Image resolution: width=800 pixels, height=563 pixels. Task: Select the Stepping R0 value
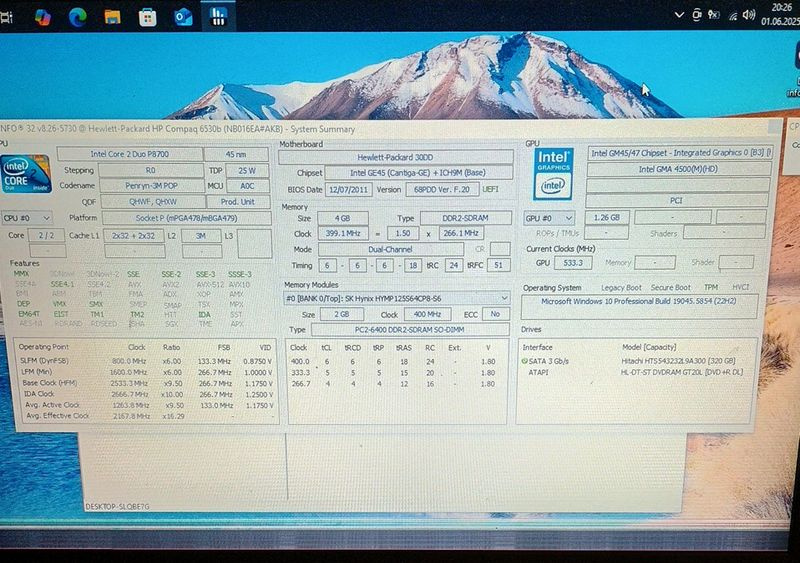click(x=151, y=170)
